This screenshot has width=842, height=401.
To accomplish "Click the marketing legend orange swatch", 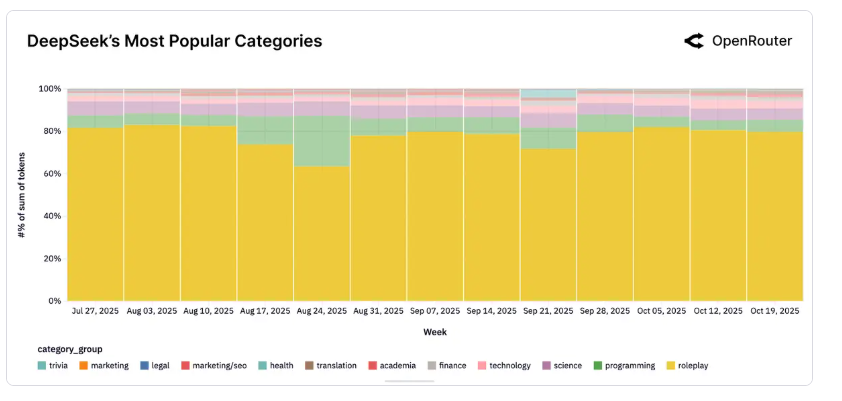I will click(83, 366).
